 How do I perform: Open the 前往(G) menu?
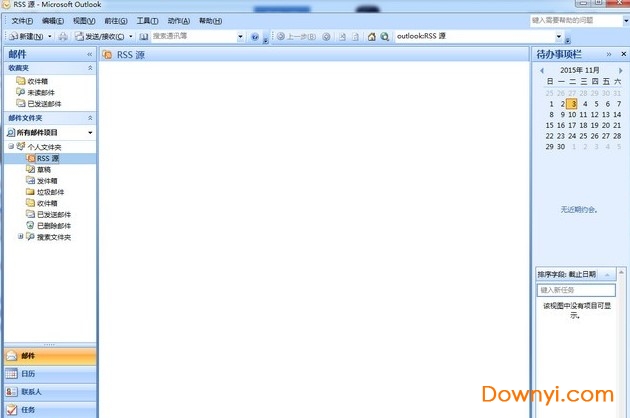coord(116,21)
